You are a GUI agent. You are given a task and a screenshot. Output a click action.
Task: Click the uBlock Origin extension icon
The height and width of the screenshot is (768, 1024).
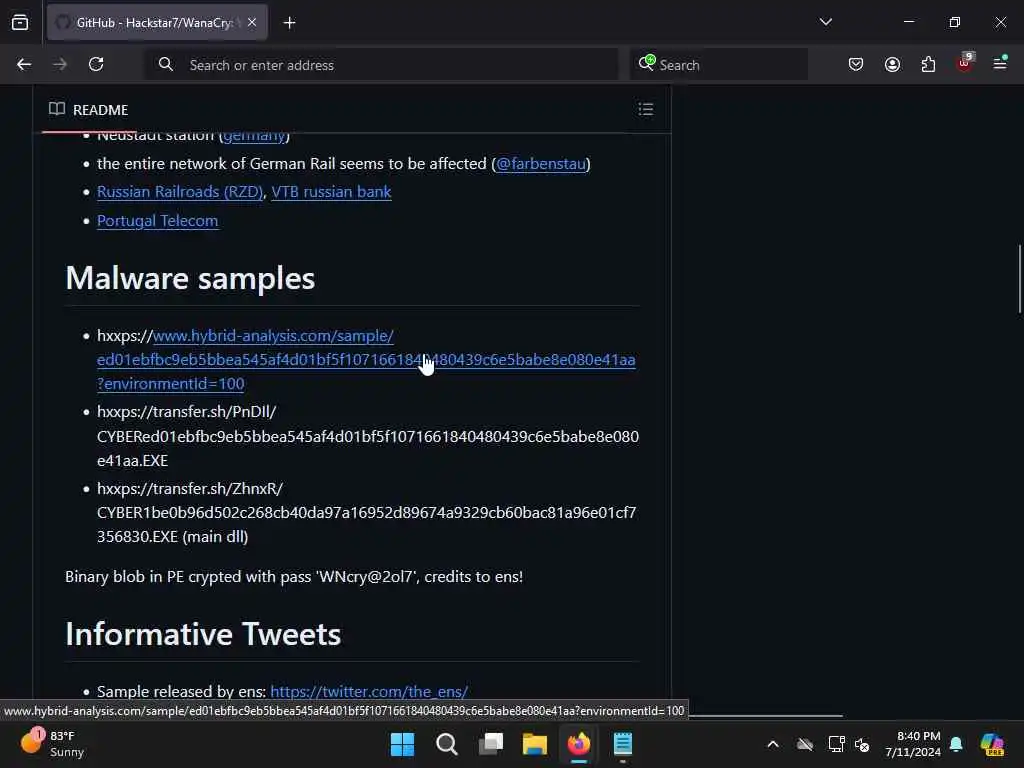[965, 63]
